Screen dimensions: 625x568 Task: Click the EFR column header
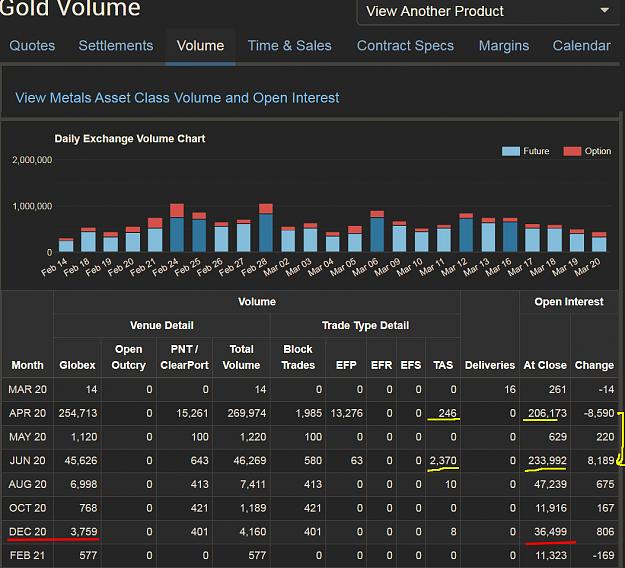[381, 365]
